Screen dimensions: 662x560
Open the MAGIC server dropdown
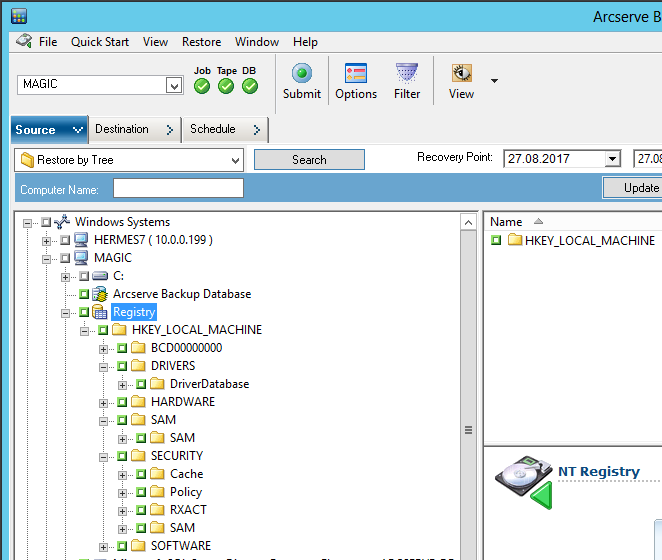click(x=174, y=86)
